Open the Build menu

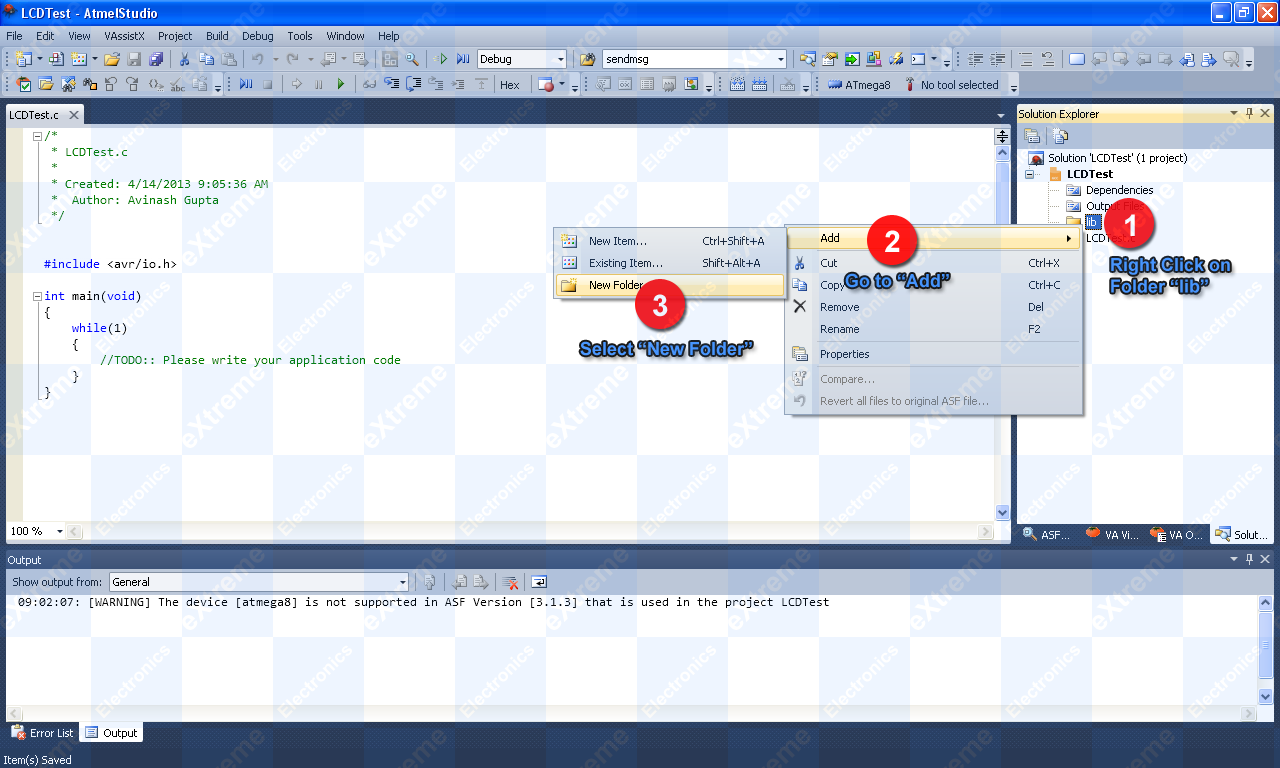pyautogui.click(x=217, y=36)
